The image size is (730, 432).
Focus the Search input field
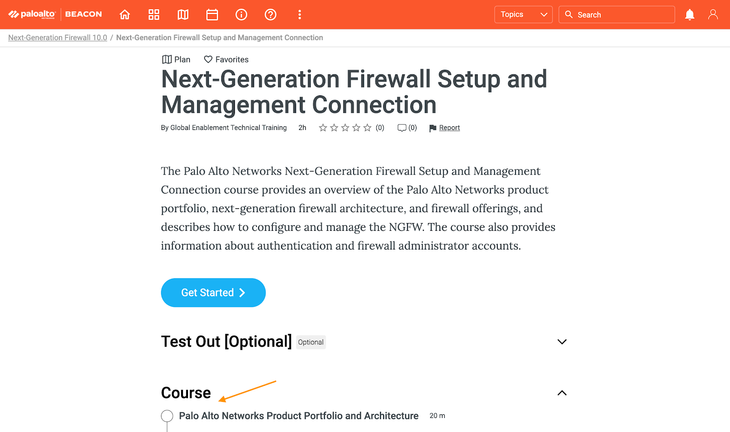coord(617,14)
